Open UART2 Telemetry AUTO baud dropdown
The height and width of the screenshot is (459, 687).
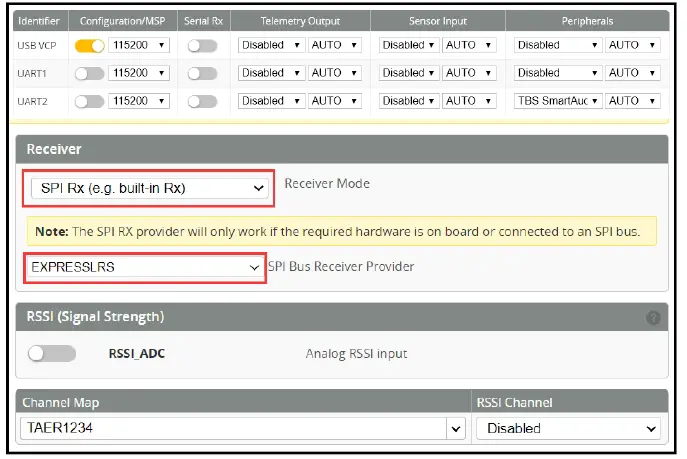(335, 101)
